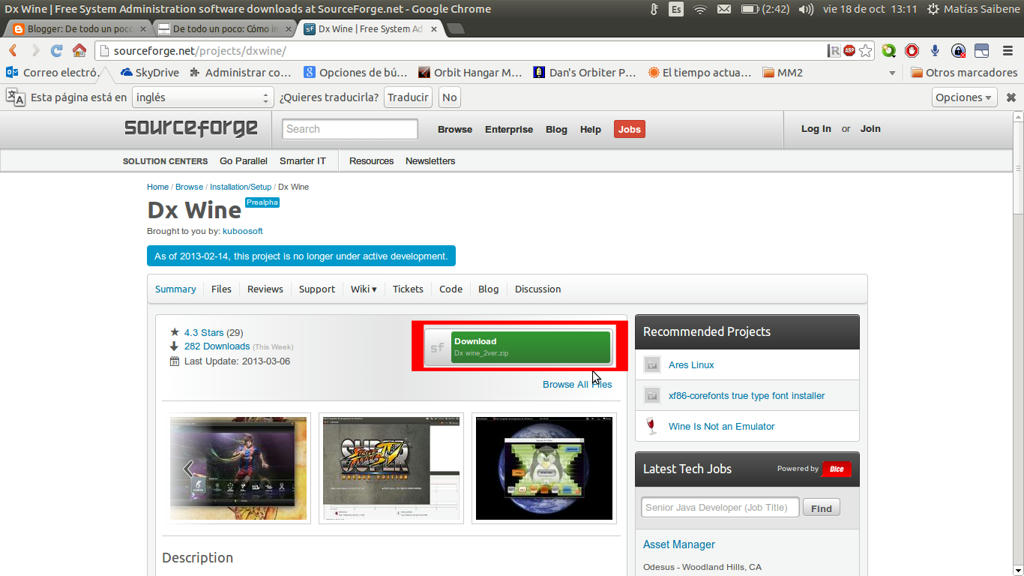The height and width of the screenshot is (576, 1024).
Task: Reload the page with the refresh icon
Action: coord(57,50)
